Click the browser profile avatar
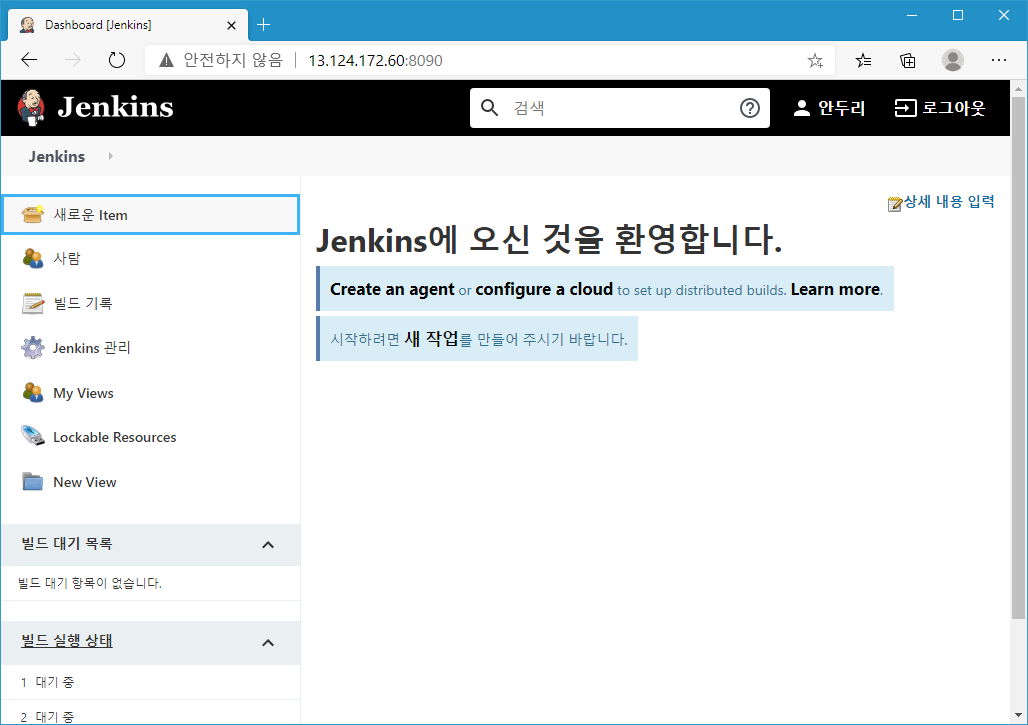Image resolution: width=1028 pixels, height=725 pixels. pos(953,60)
